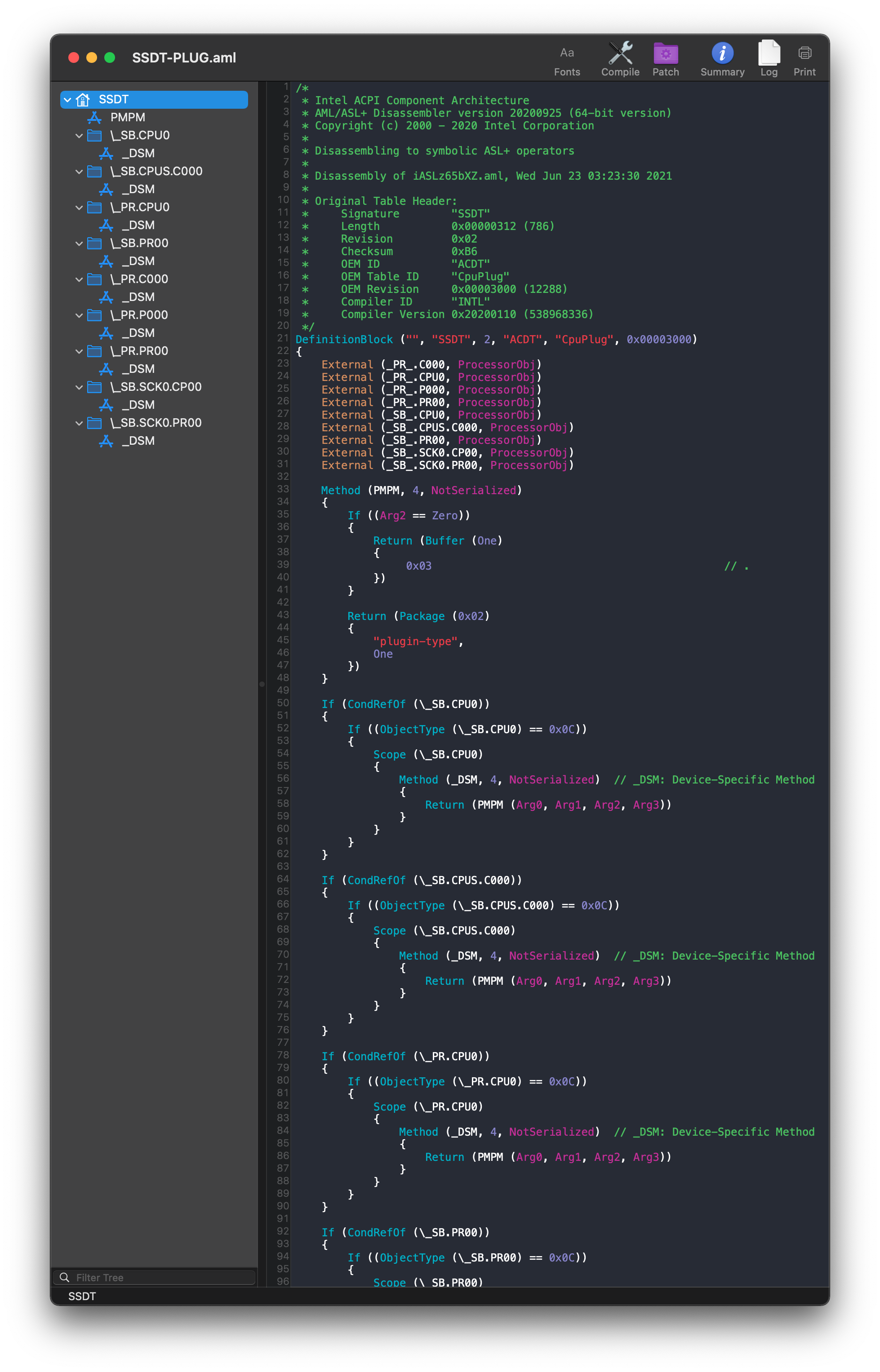Click in the Filter Tree search field
The image size is (880, 1372).
pyautogui.click(x=160, y=1277)
